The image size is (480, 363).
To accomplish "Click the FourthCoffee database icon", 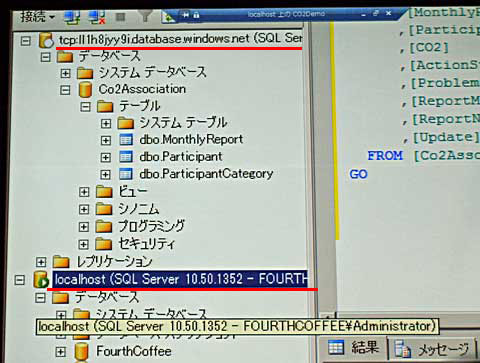I will 82,352.
